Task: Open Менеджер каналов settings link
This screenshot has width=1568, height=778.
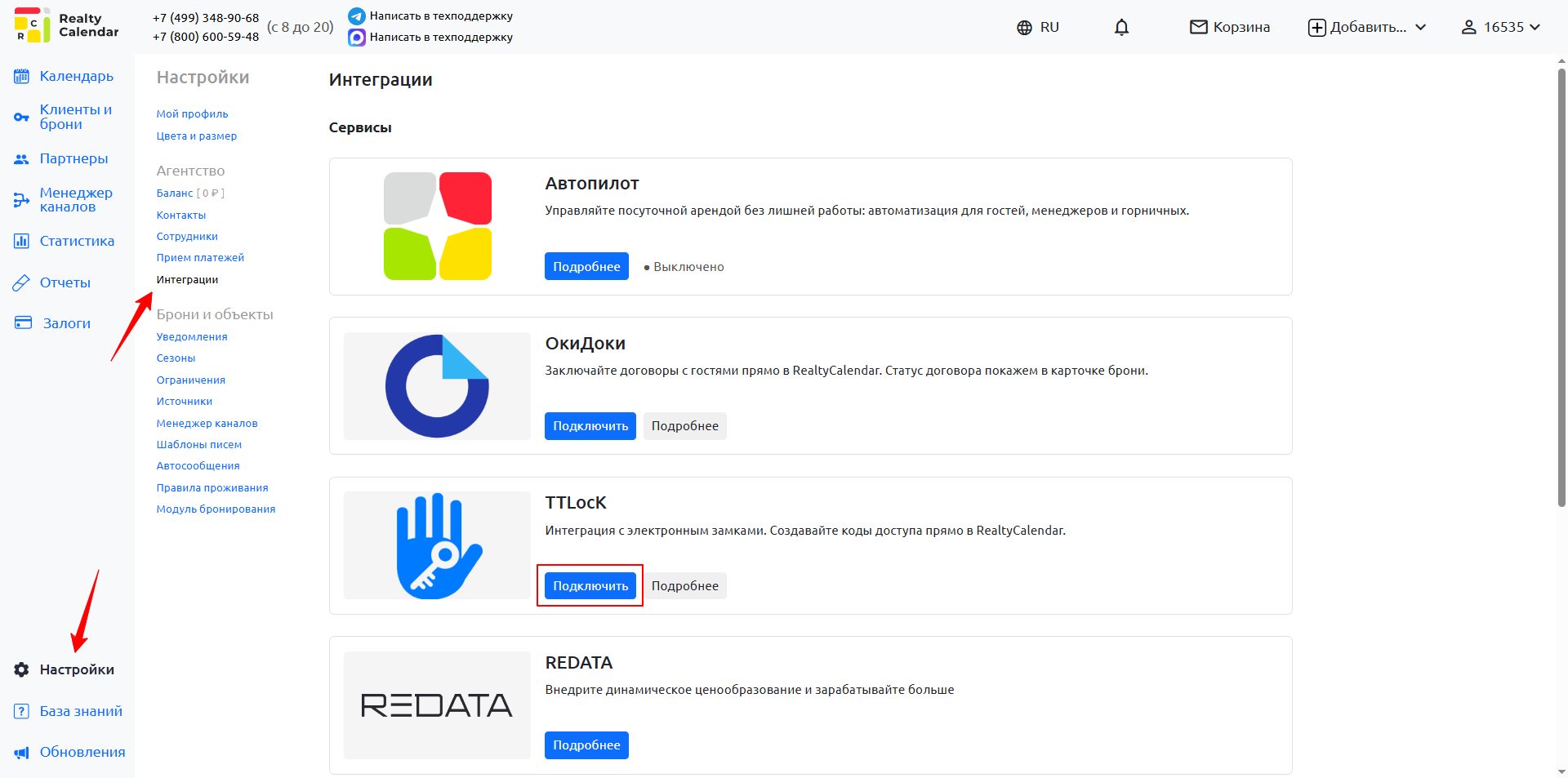Action: 207,424
